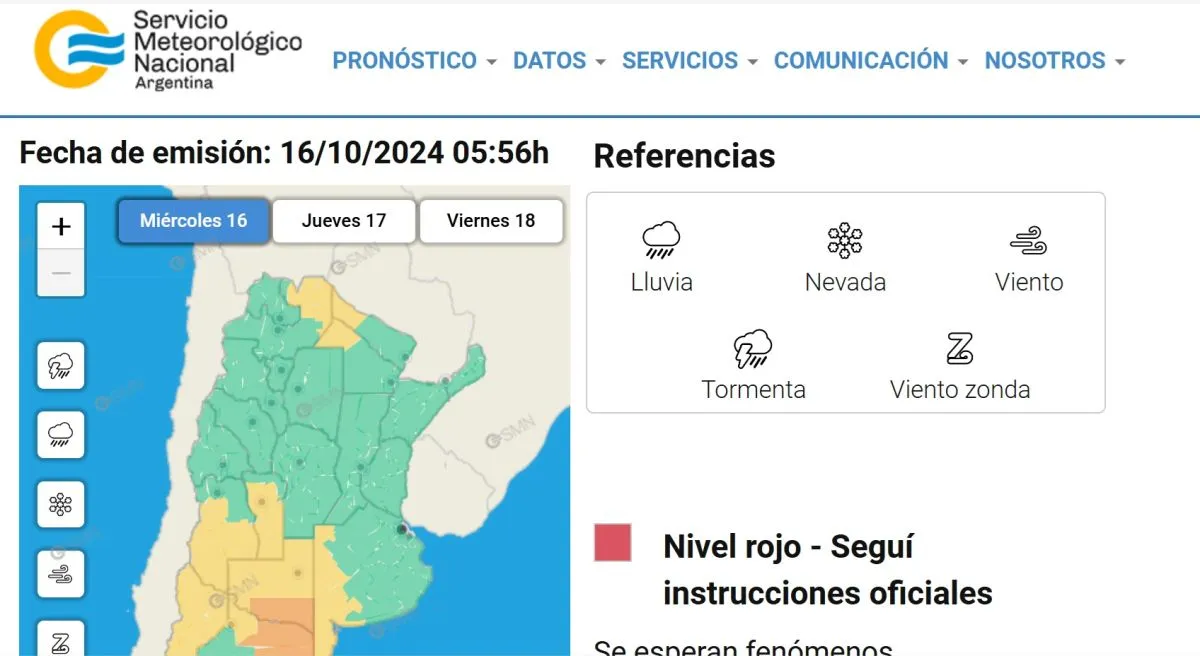Toggle snowfall filter icon on map sidebar

click(61, 504)
